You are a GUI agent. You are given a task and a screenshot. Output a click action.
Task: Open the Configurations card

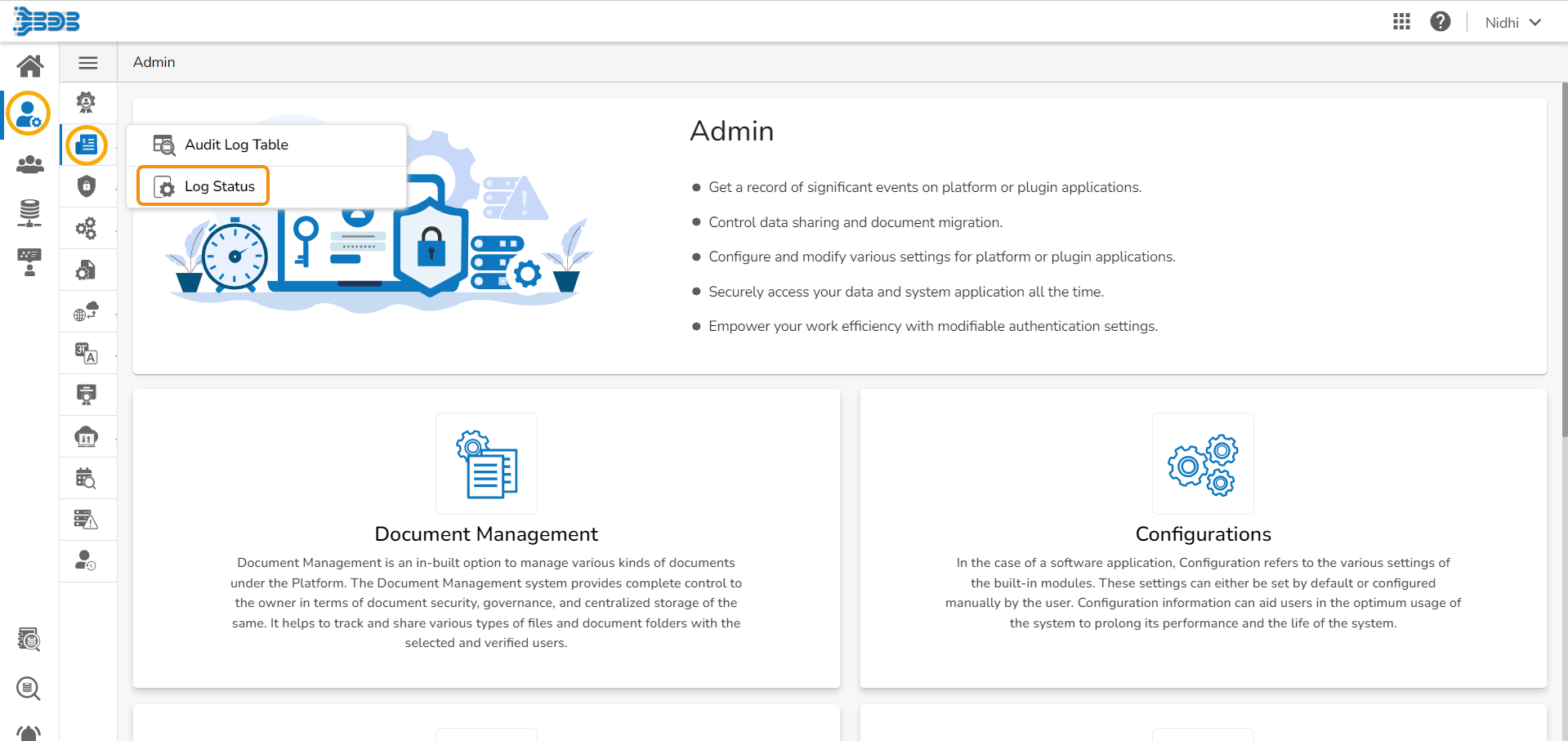tap(1202, 535)
